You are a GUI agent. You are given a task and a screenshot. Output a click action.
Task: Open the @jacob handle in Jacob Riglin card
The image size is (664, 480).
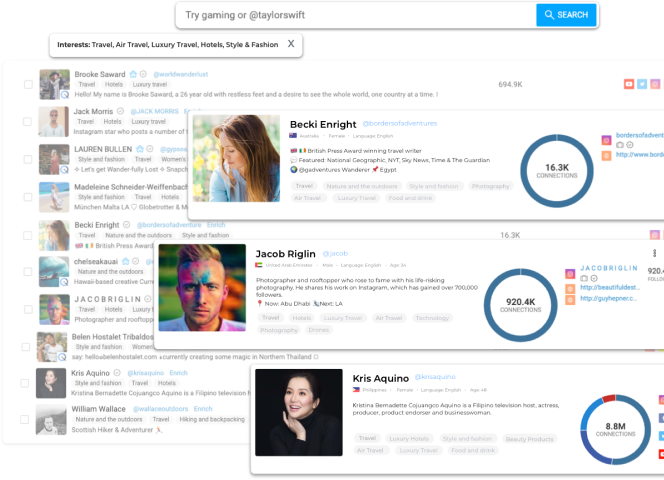(335, 253)
